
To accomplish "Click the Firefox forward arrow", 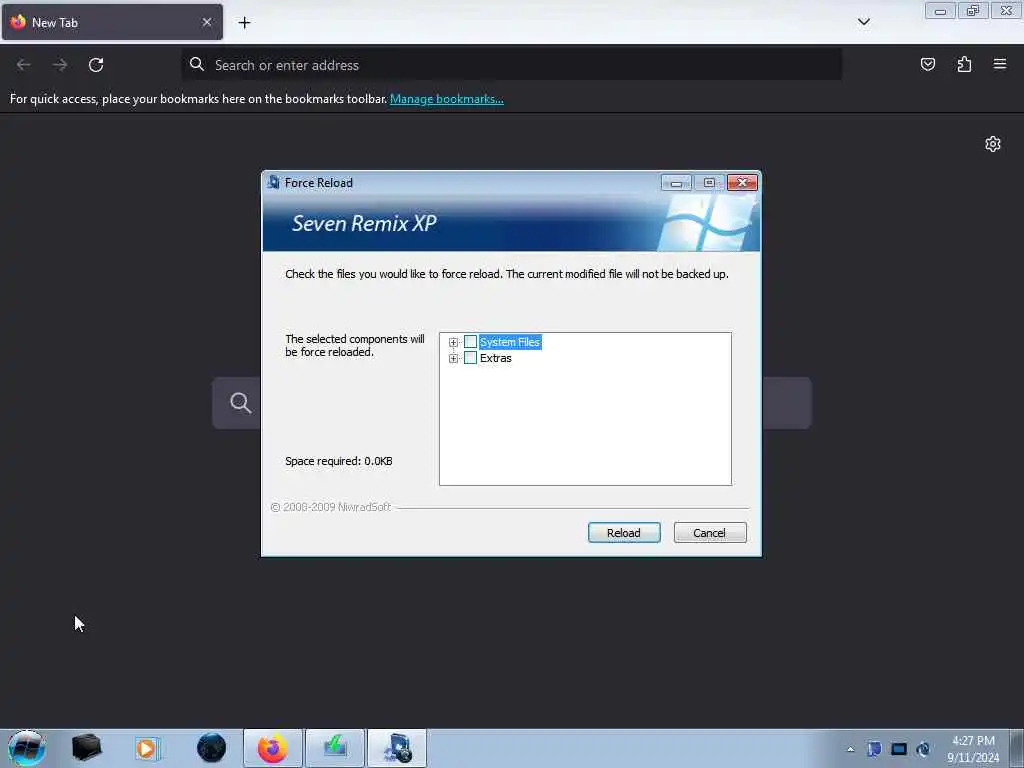I will (x=60, y=65).
